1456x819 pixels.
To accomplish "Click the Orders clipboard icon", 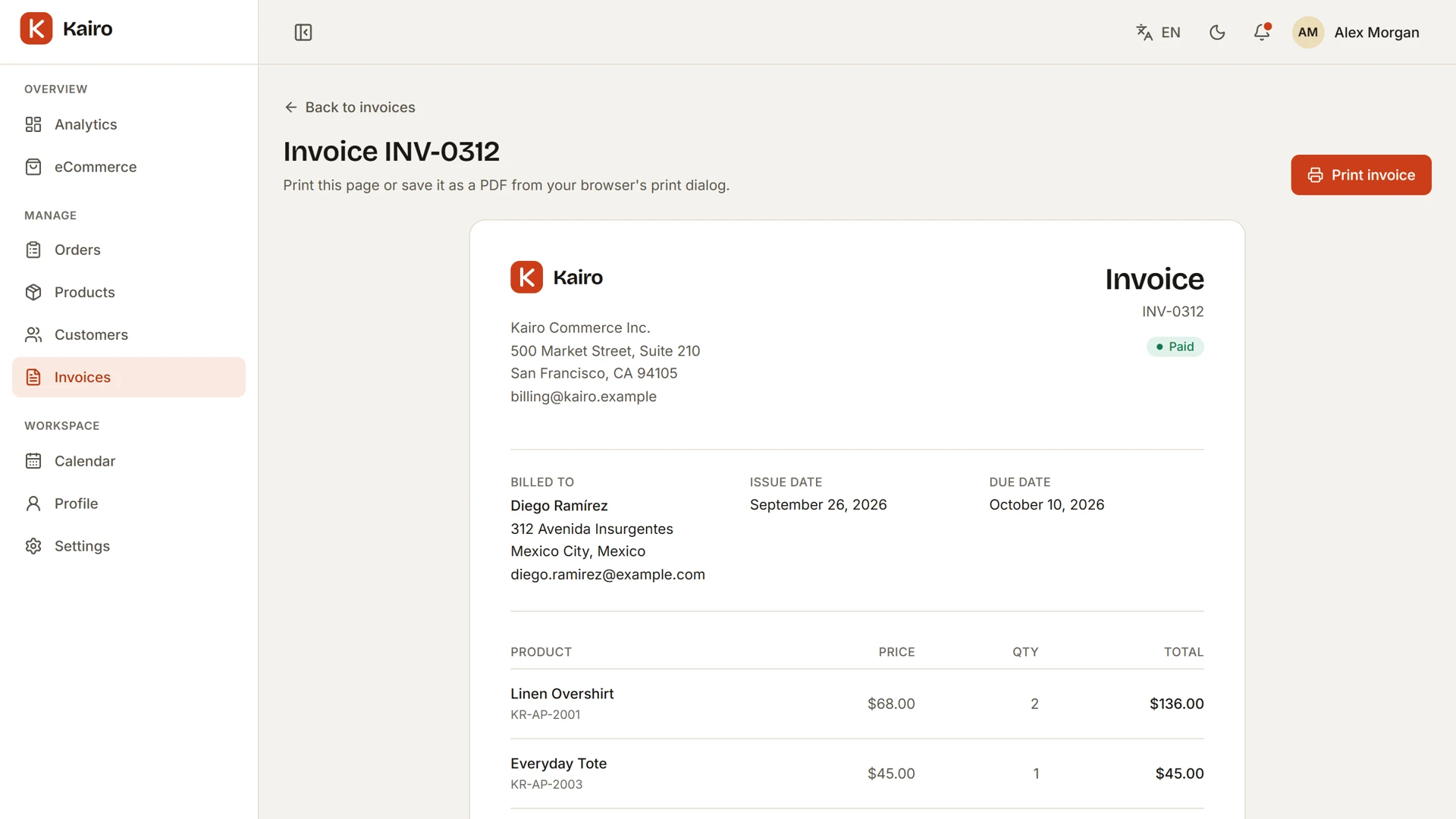I will (33, 249).
